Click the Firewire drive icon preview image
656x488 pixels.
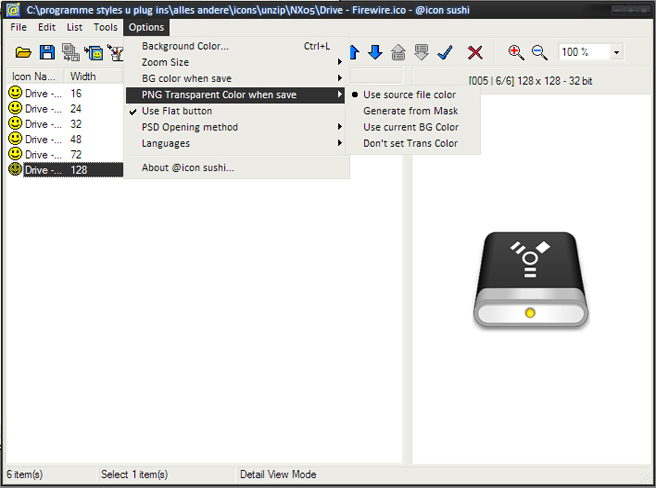coord(530,280)
